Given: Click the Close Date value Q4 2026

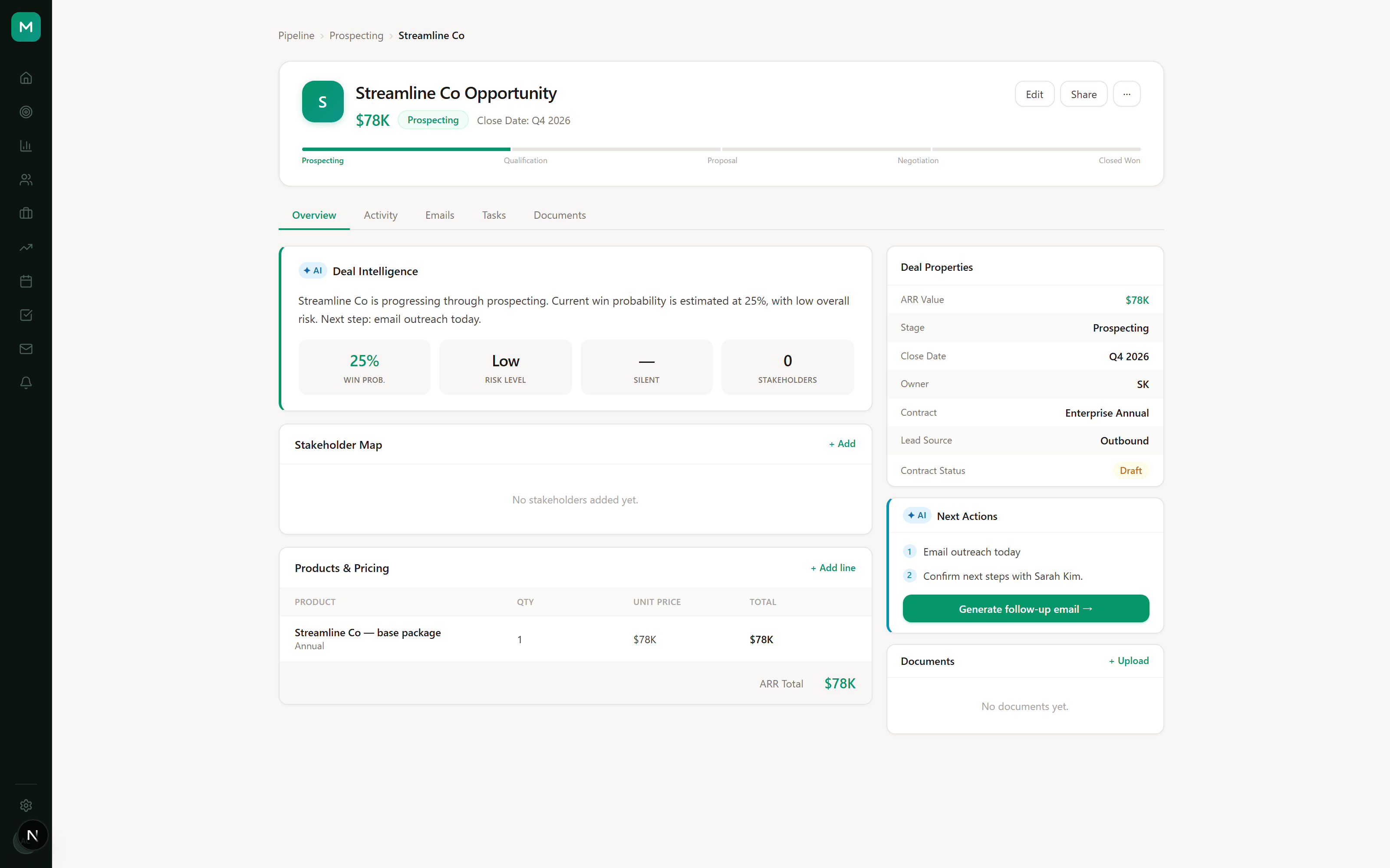Looking at the screenshot, I should 1129,356.
